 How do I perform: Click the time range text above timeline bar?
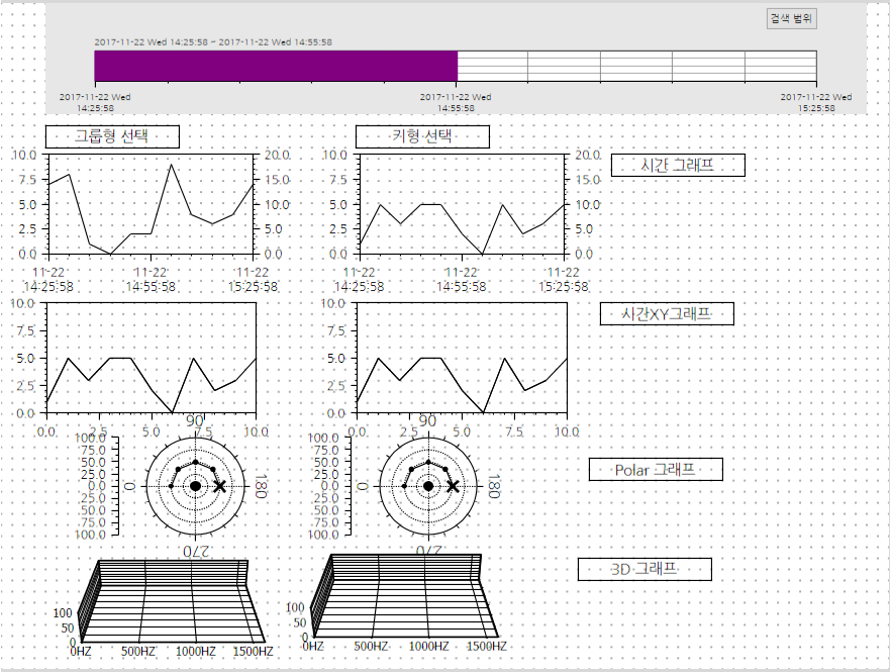tap(213, 42)
